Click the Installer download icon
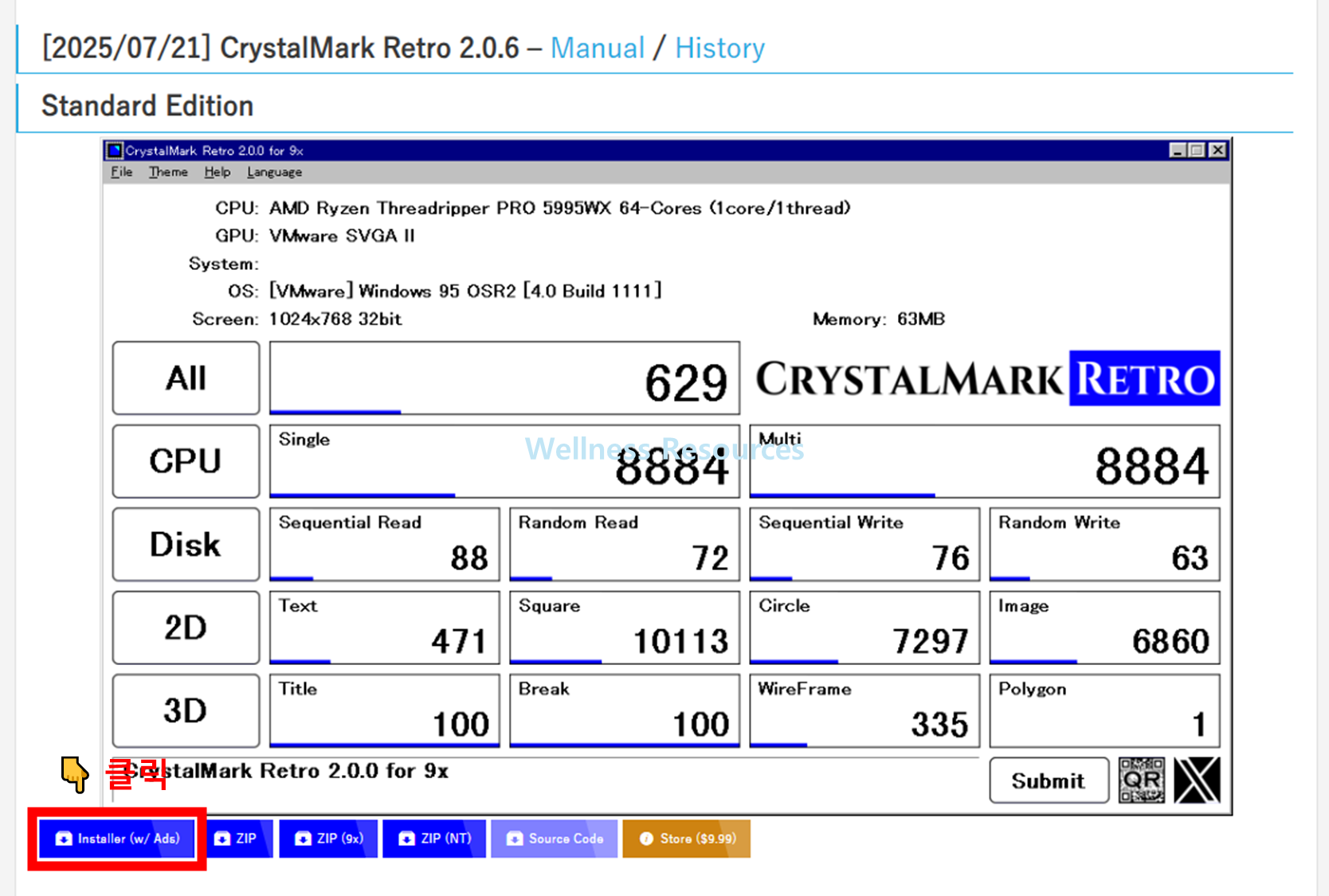This screenshot has height=896, width=1329. point(64,839)
